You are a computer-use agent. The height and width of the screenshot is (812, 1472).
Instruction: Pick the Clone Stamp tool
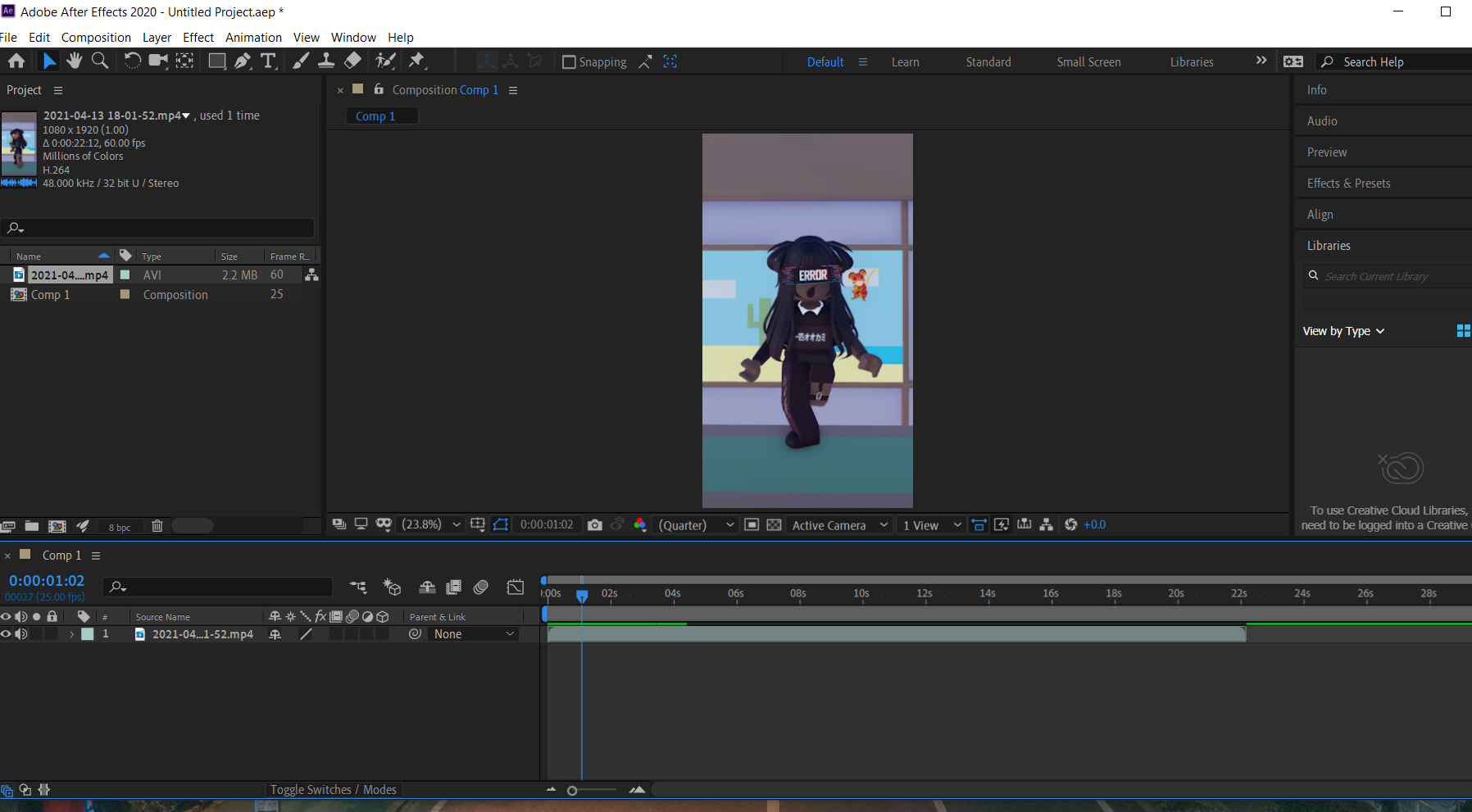point(326,61)
